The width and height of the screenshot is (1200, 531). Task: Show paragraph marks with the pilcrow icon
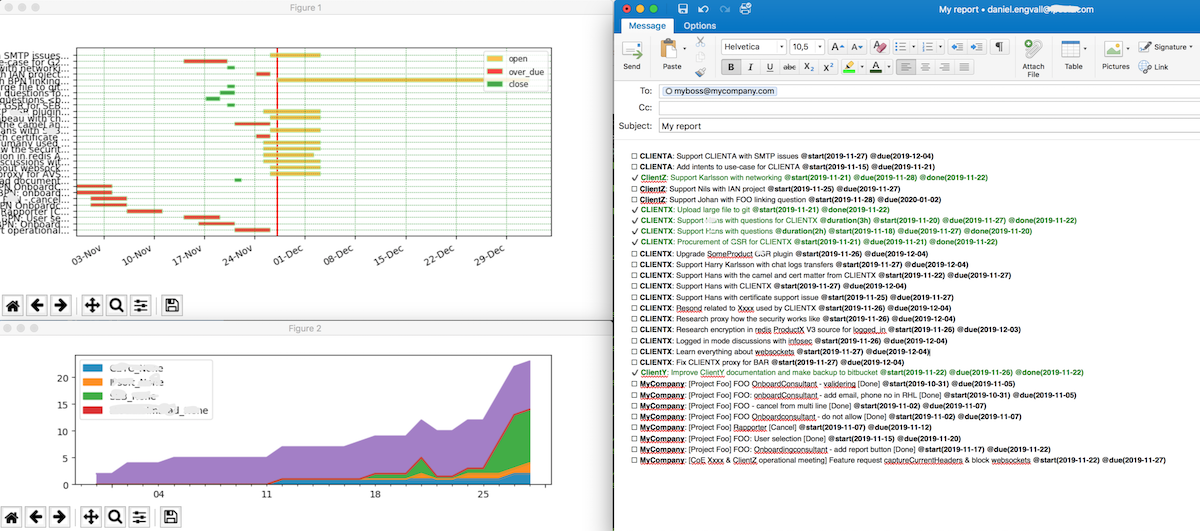click(x=999, y=47)
